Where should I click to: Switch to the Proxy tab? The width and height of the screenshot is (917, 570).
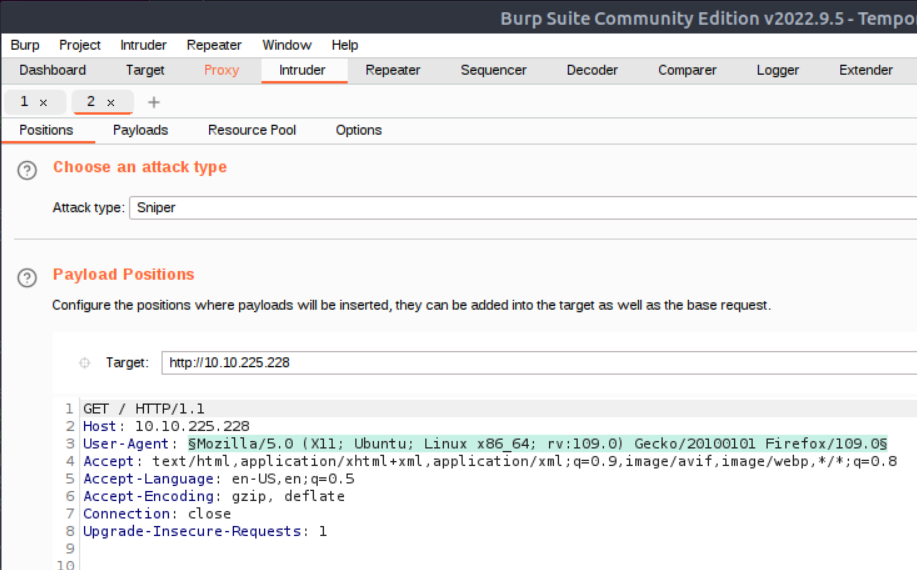(x=221, y=70)
